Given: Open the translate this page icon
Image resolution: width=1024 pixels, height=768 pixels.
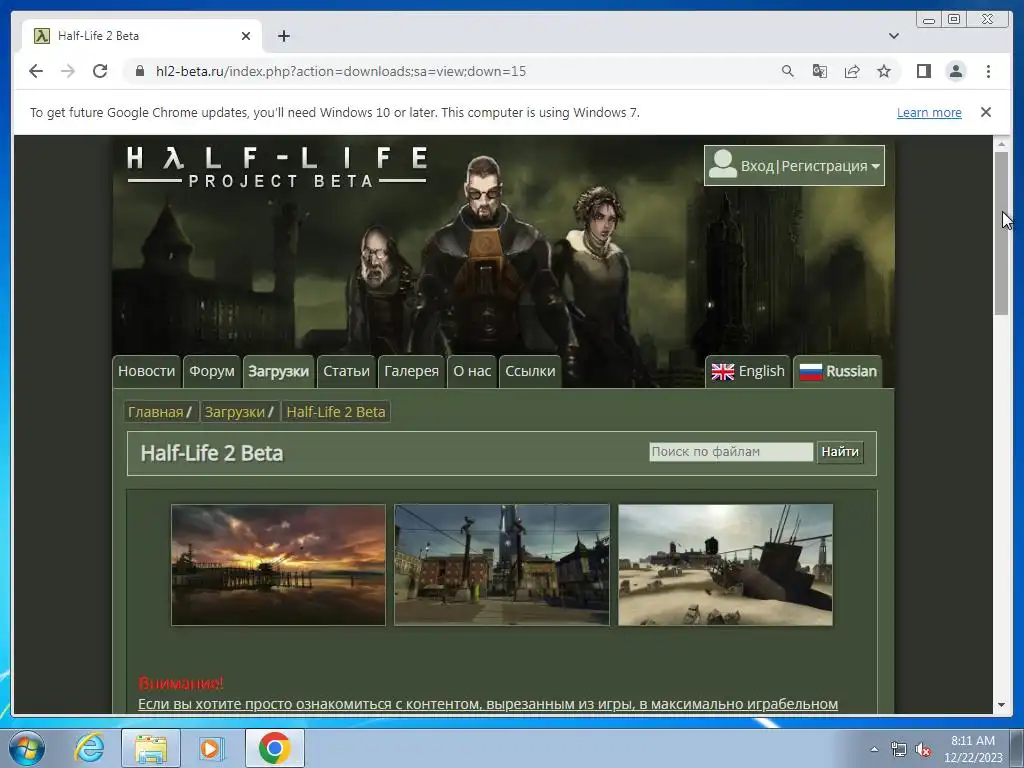Looking at the screenshot, I should pos(820,71).
